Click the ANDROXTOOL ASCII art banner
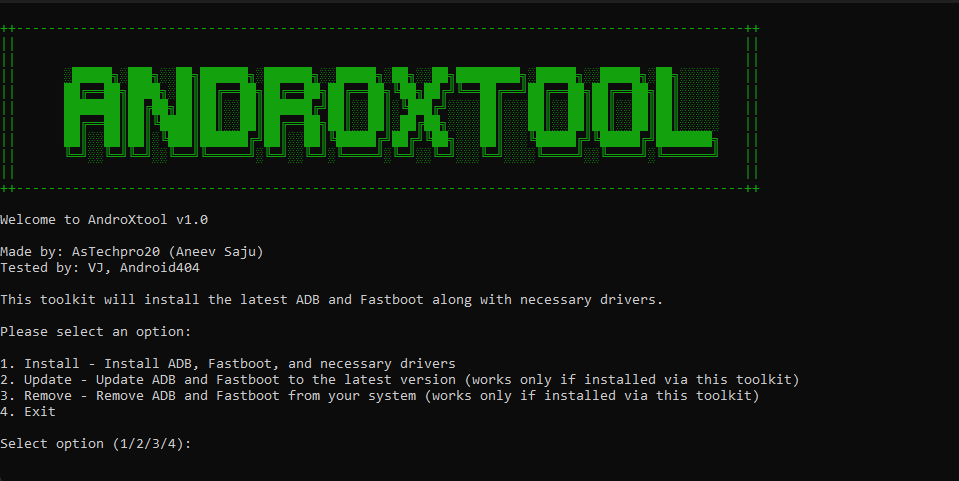Image resolution: width=959 pixels, height=481 pixels. pos(391,114)
